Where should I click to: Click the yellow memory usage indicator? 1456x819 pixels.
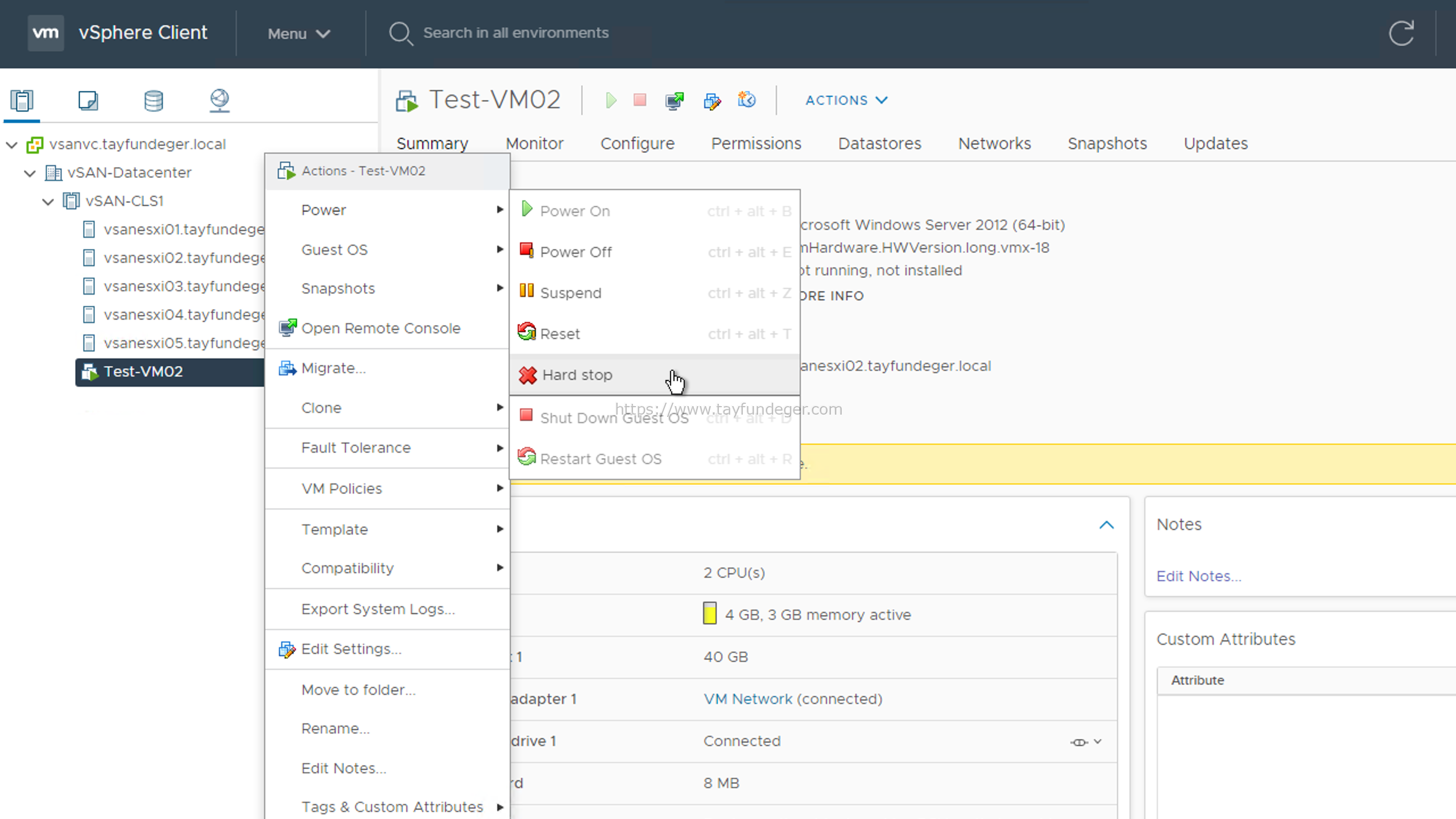point(709,614)
